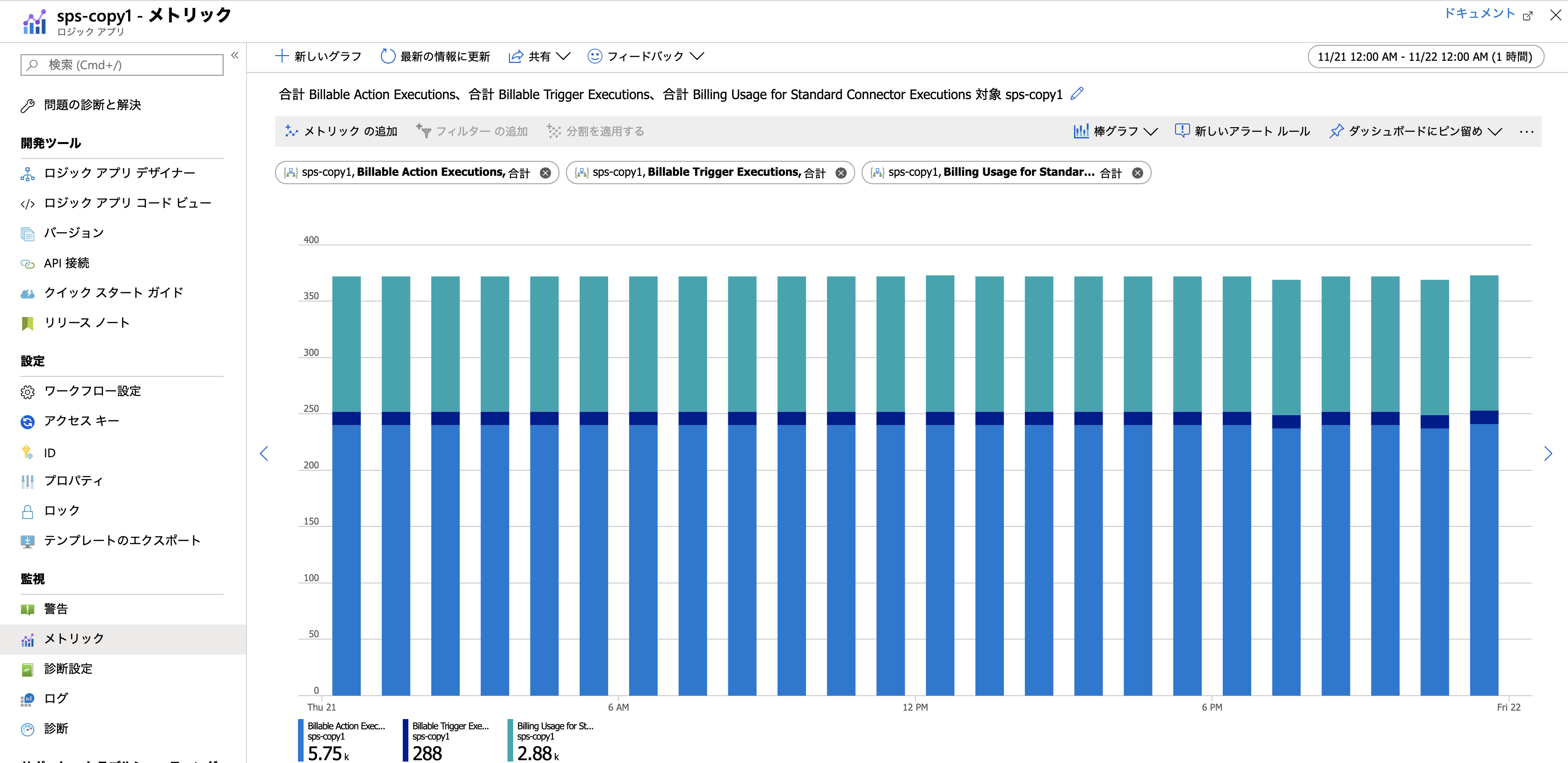
Task: Click the 288 legend value
Action: coord(427,753)
